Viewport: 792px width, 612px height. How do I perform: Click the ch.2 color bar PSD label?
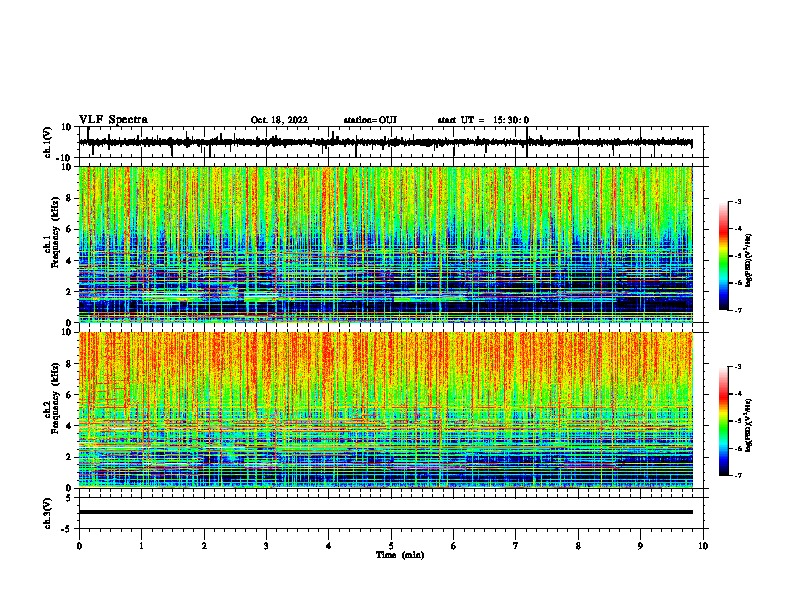pyautogui.click(x=749, y=425)
